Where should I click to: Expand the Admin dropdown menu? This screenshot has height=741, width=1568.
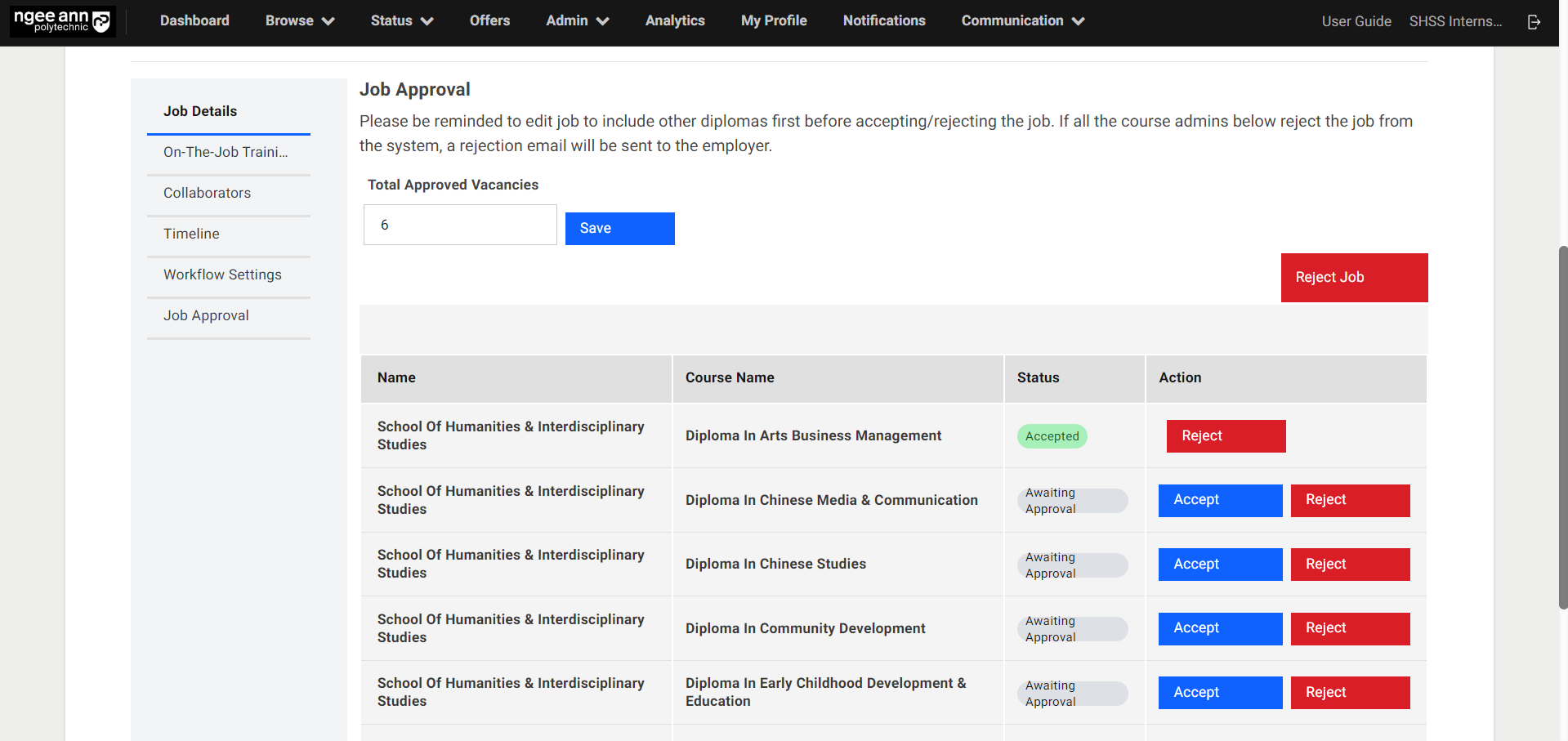tap(577, 21)
